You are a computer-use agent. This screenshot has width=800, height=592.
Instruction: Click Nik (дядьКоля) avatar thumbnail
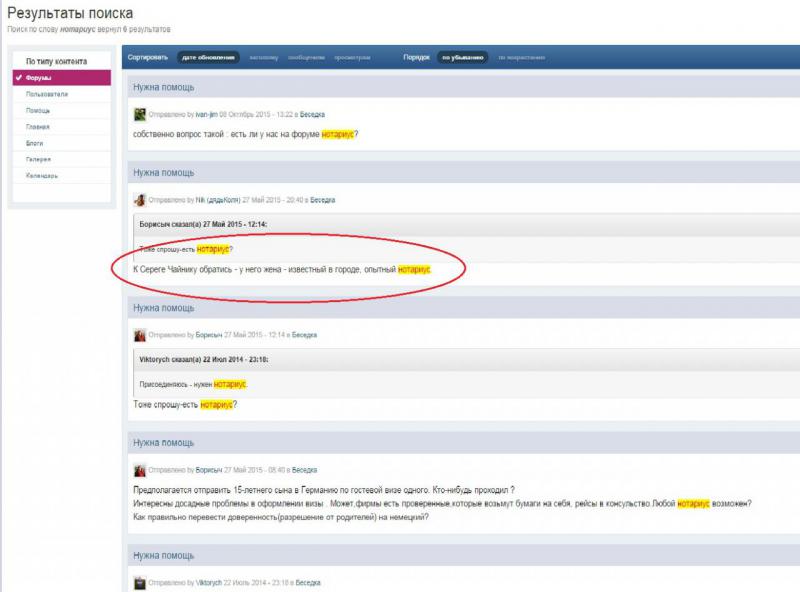point(140,200)
